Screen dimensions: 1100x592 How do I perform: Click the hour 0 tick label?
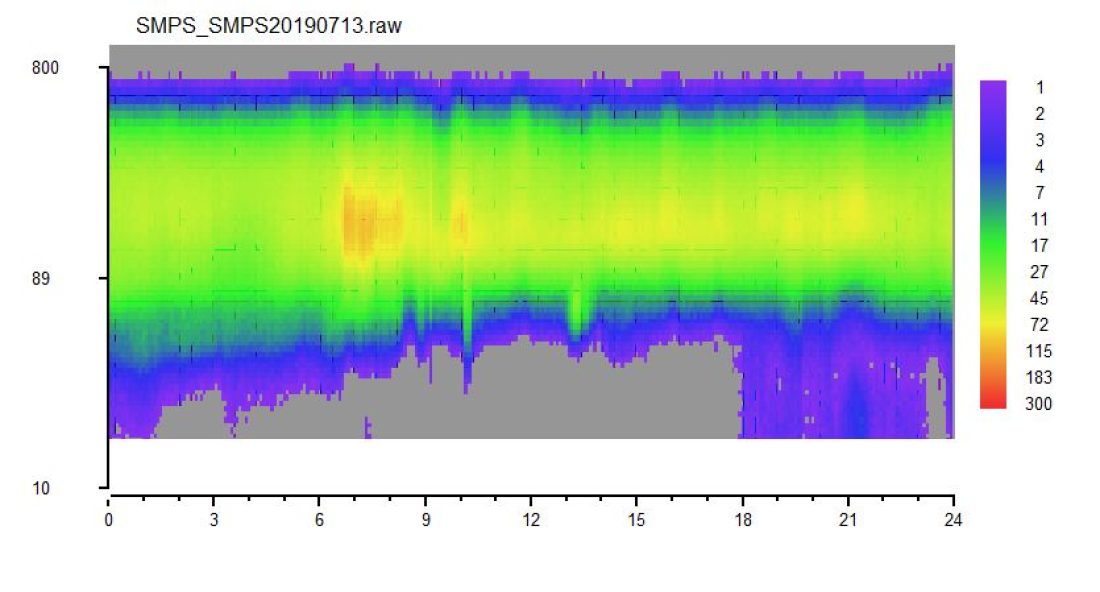109,520
